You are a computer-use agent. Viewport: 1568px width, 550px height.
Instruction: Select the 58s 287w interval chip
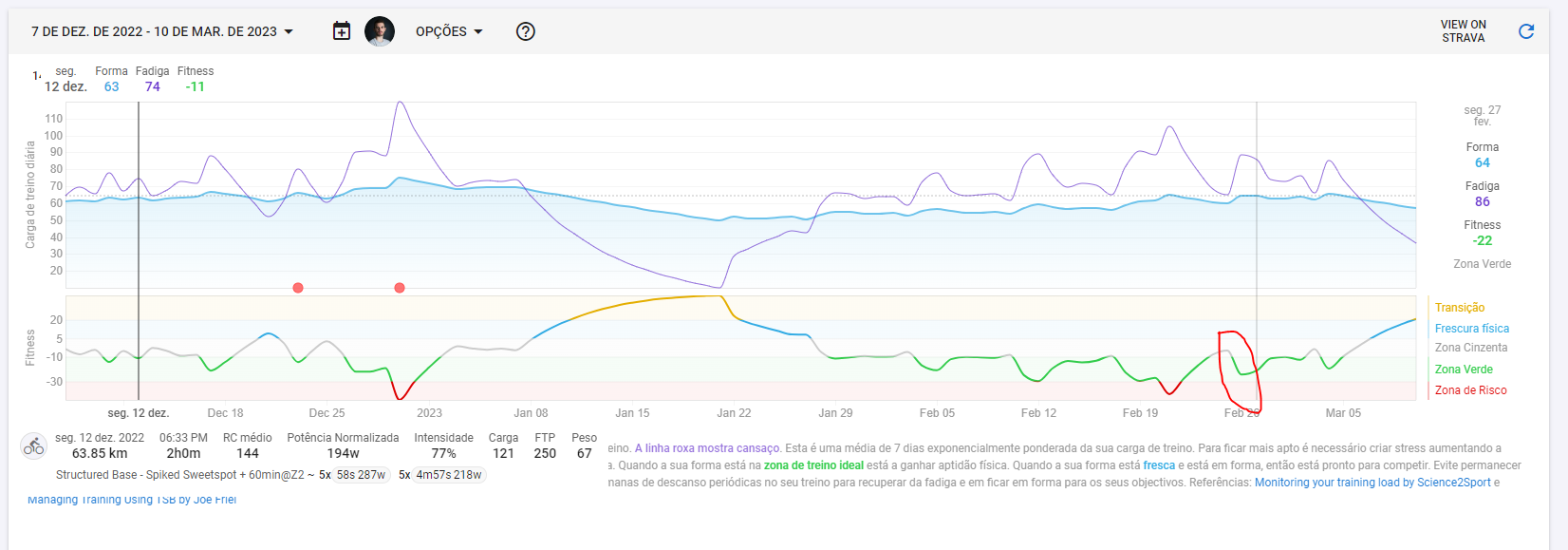coord(361,475)
